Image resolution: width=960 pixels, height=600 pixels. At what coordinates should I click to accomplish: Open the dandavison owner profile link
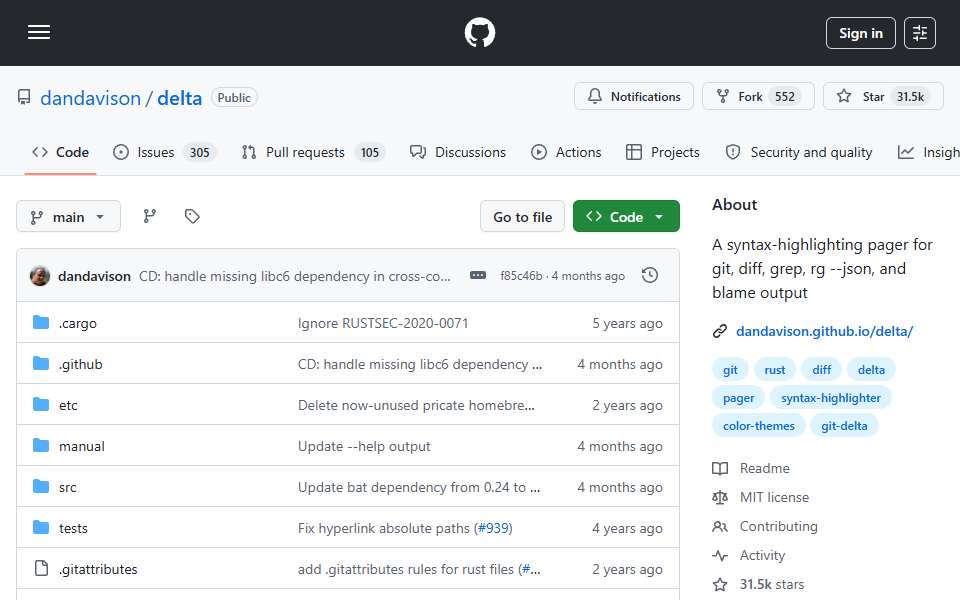91,98
